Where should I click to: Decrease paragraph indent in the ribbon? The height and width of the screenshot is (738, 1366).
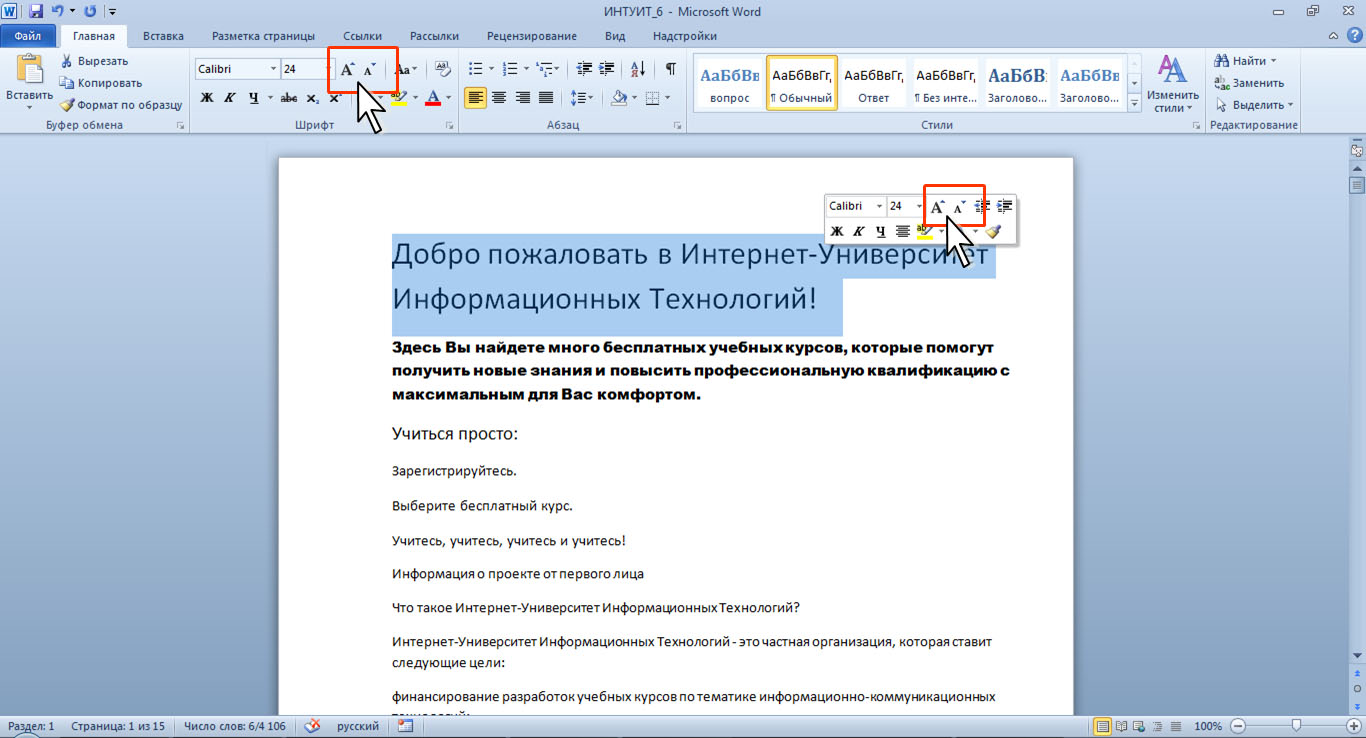pos(585,69)
